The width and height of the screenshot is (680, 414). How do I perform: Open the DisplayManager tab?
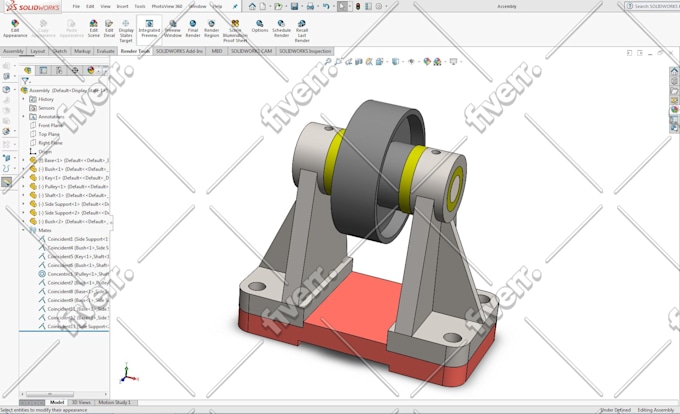90,70
